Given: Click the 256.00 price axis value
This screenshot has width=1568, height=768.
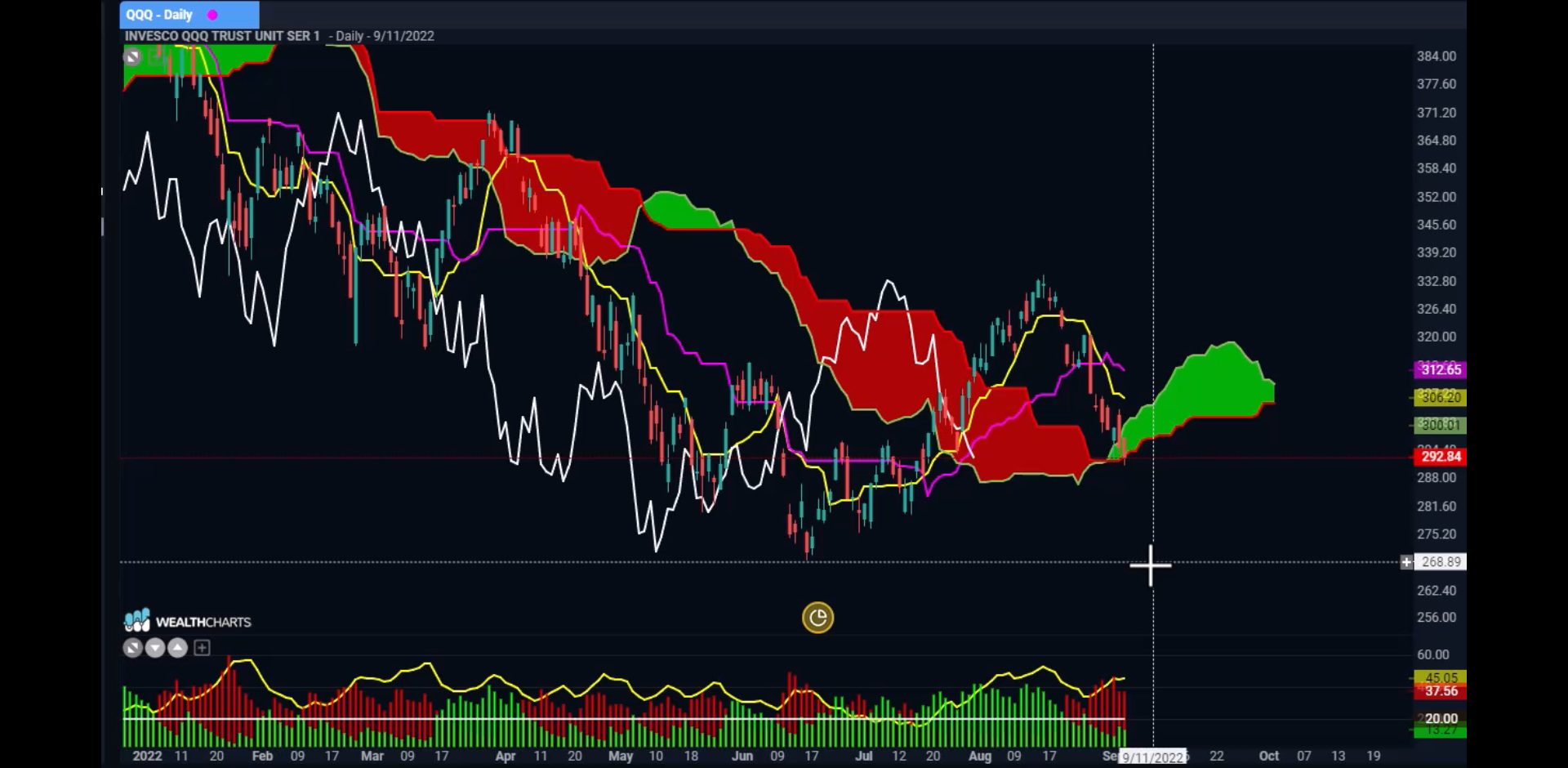Looking at the screenshot, I should click(1437, 618).
